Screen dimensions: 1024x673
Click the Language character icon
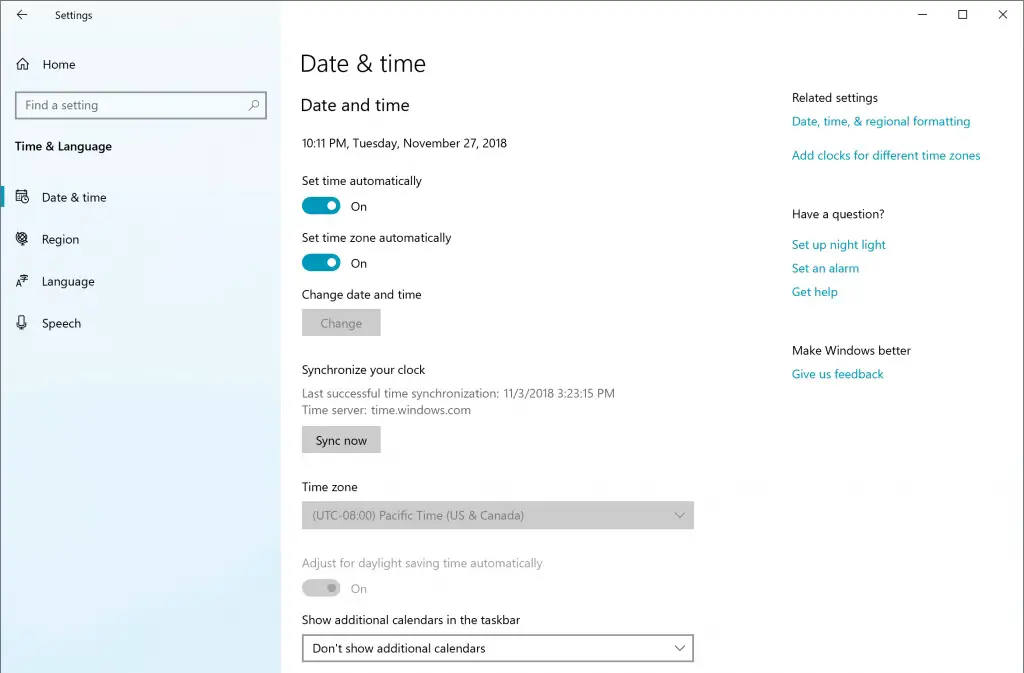[x=22, y=281]
